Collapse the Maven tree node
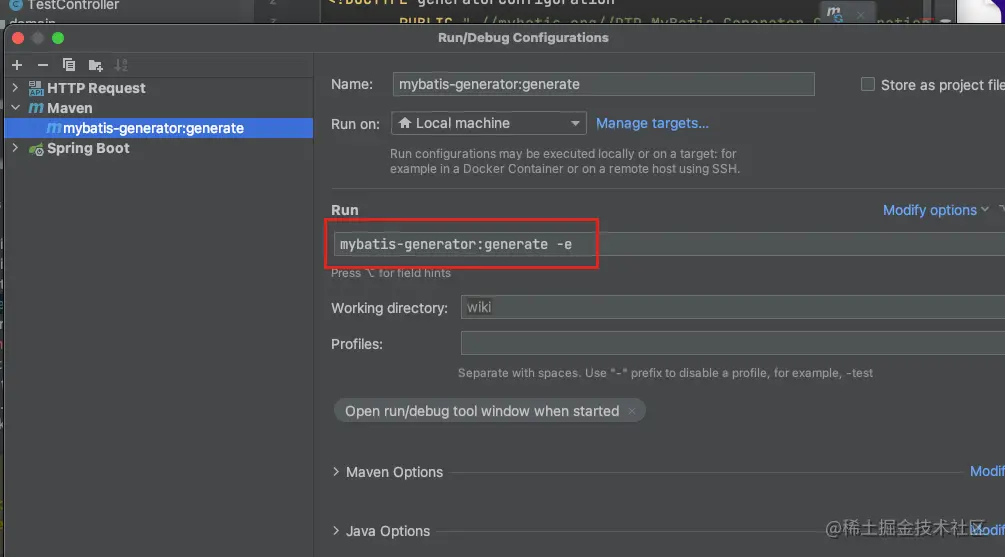Viewport: 1005px width, 557px height. click(x=15, y=107)
